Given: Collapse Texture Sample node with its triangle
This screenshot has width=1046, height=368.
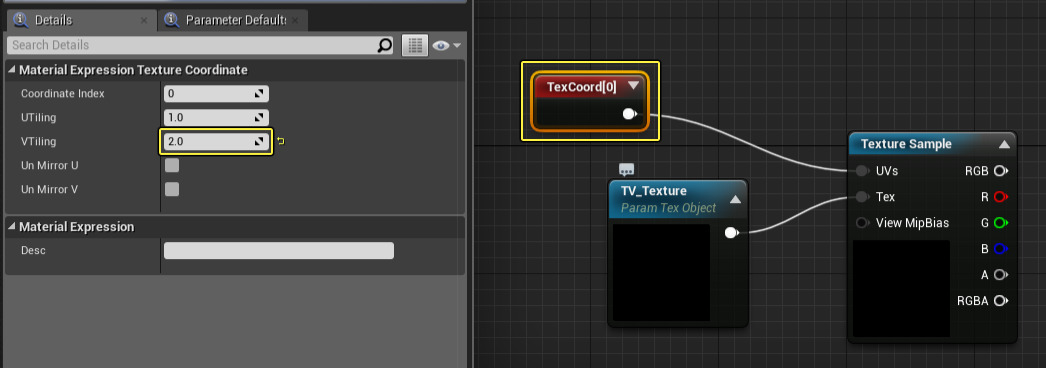Looking at the screenshot, I should (1004, 145).
